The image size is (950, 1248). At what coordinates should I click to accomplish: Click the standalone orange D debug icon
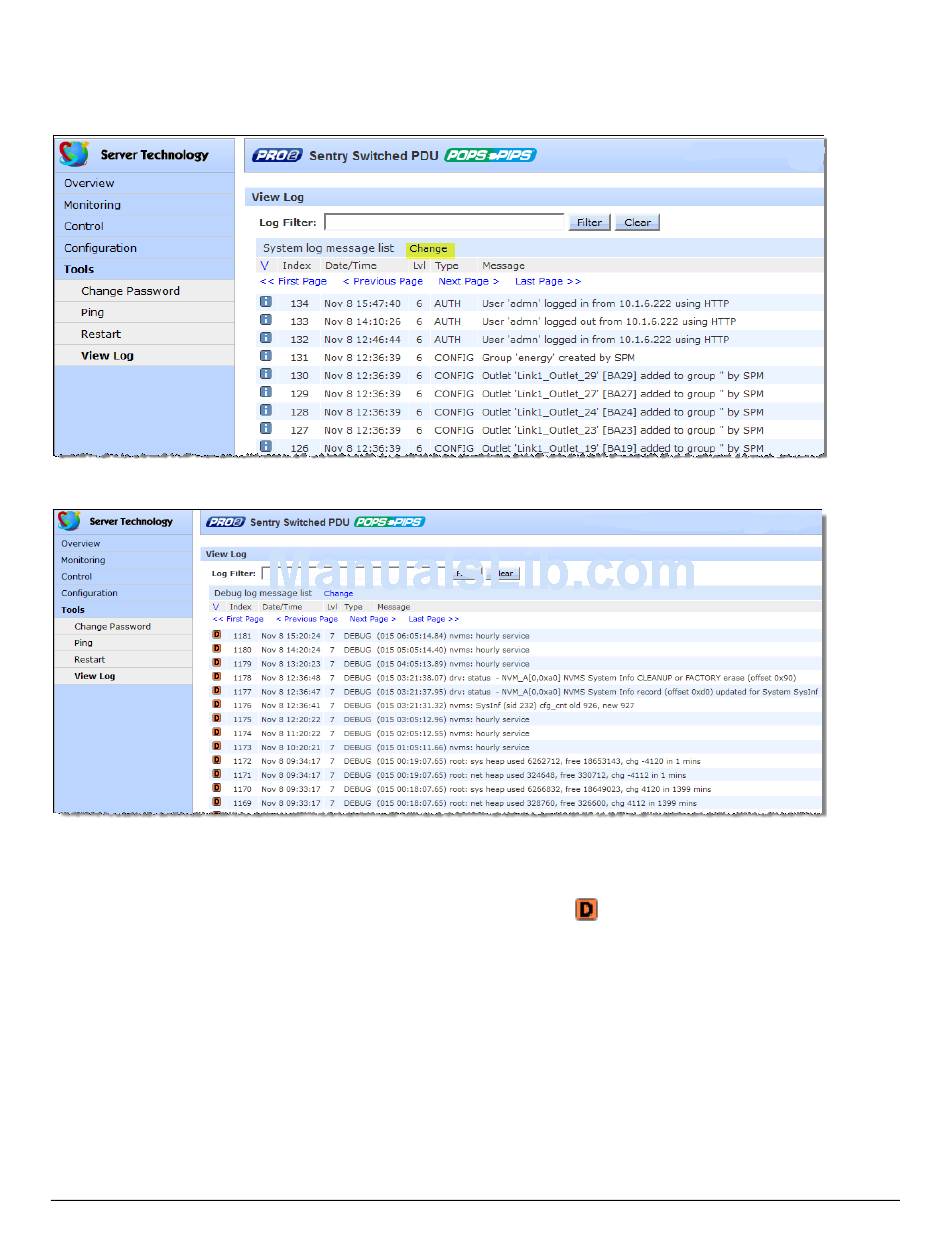pos(585,909)
